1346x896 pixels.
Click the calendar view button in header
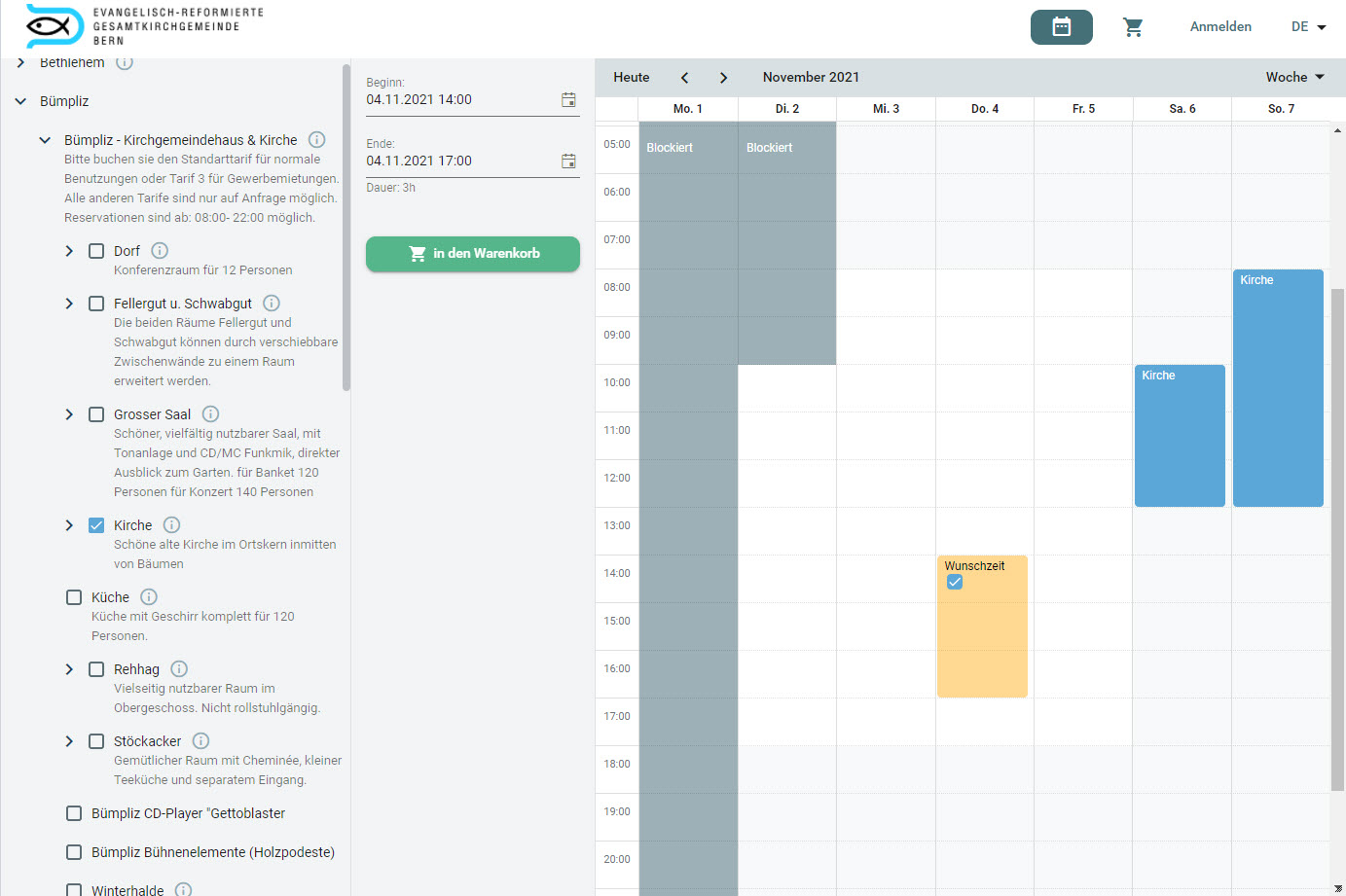point(1061,27)
